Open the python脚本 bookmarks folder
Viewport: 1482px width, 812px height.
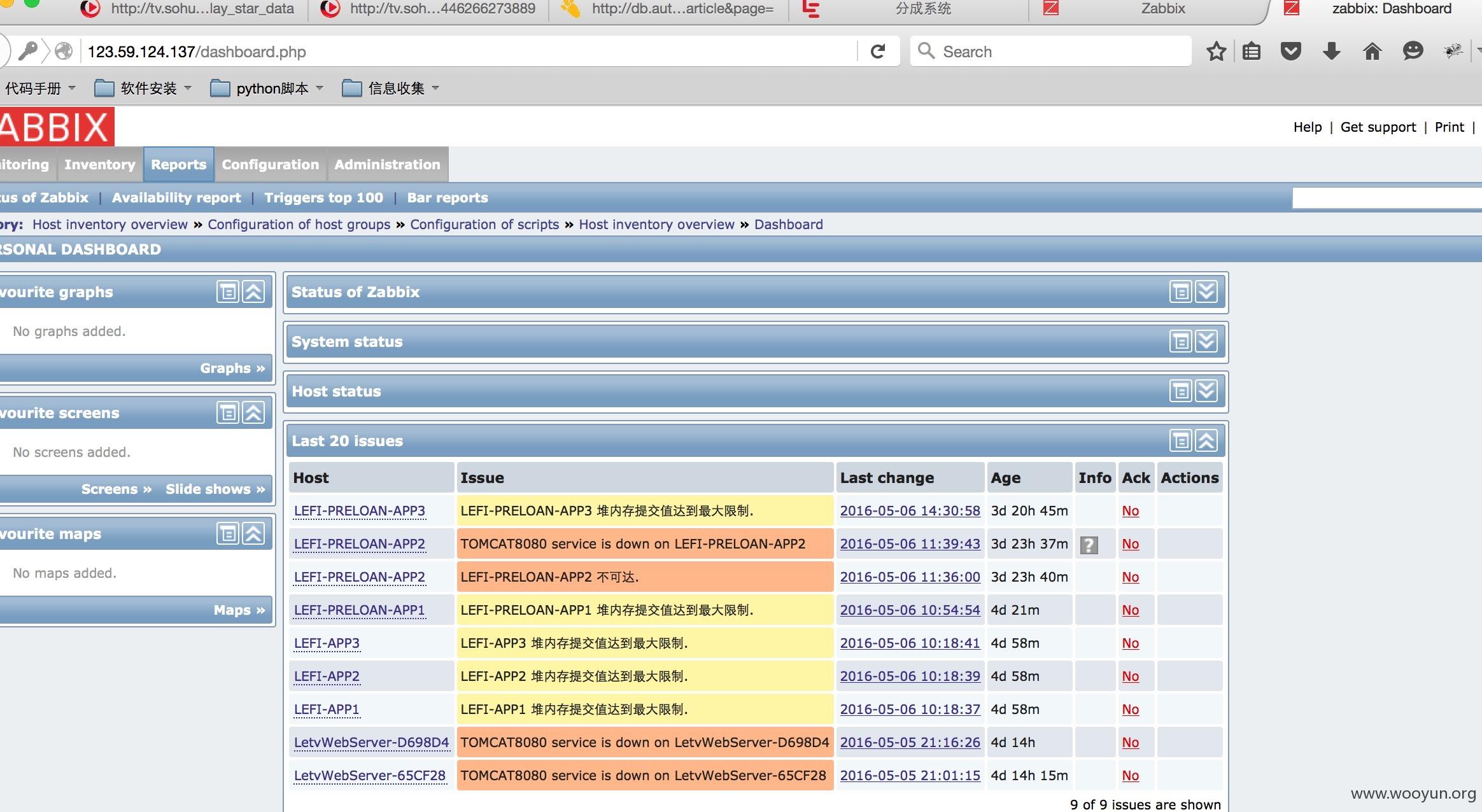click(267, 88)
